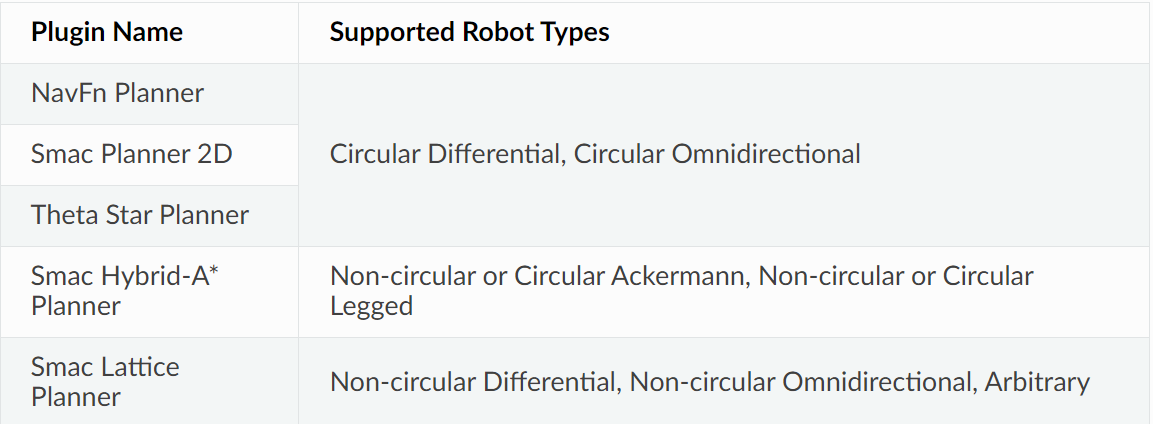Click the "Circular Differential" text

pyautogui.click(x=444, y=155)
